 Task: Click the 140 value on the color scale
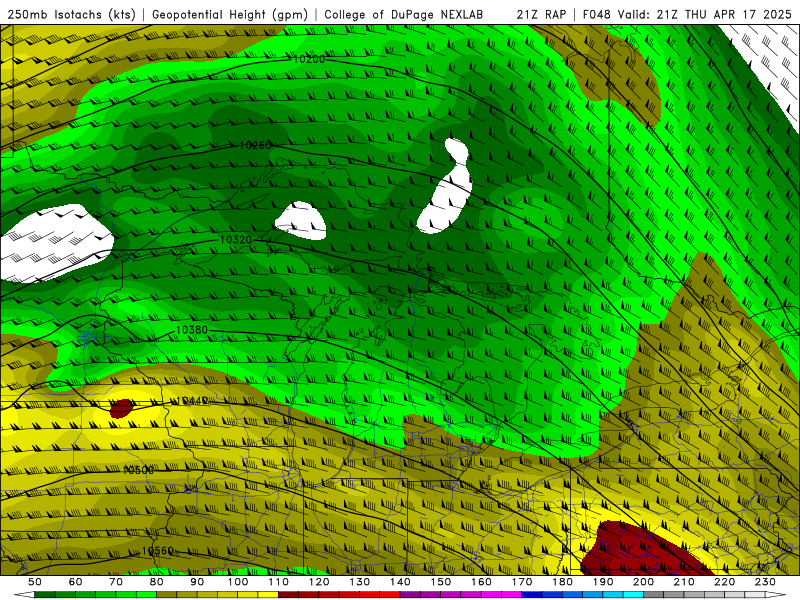coord(401,582)
